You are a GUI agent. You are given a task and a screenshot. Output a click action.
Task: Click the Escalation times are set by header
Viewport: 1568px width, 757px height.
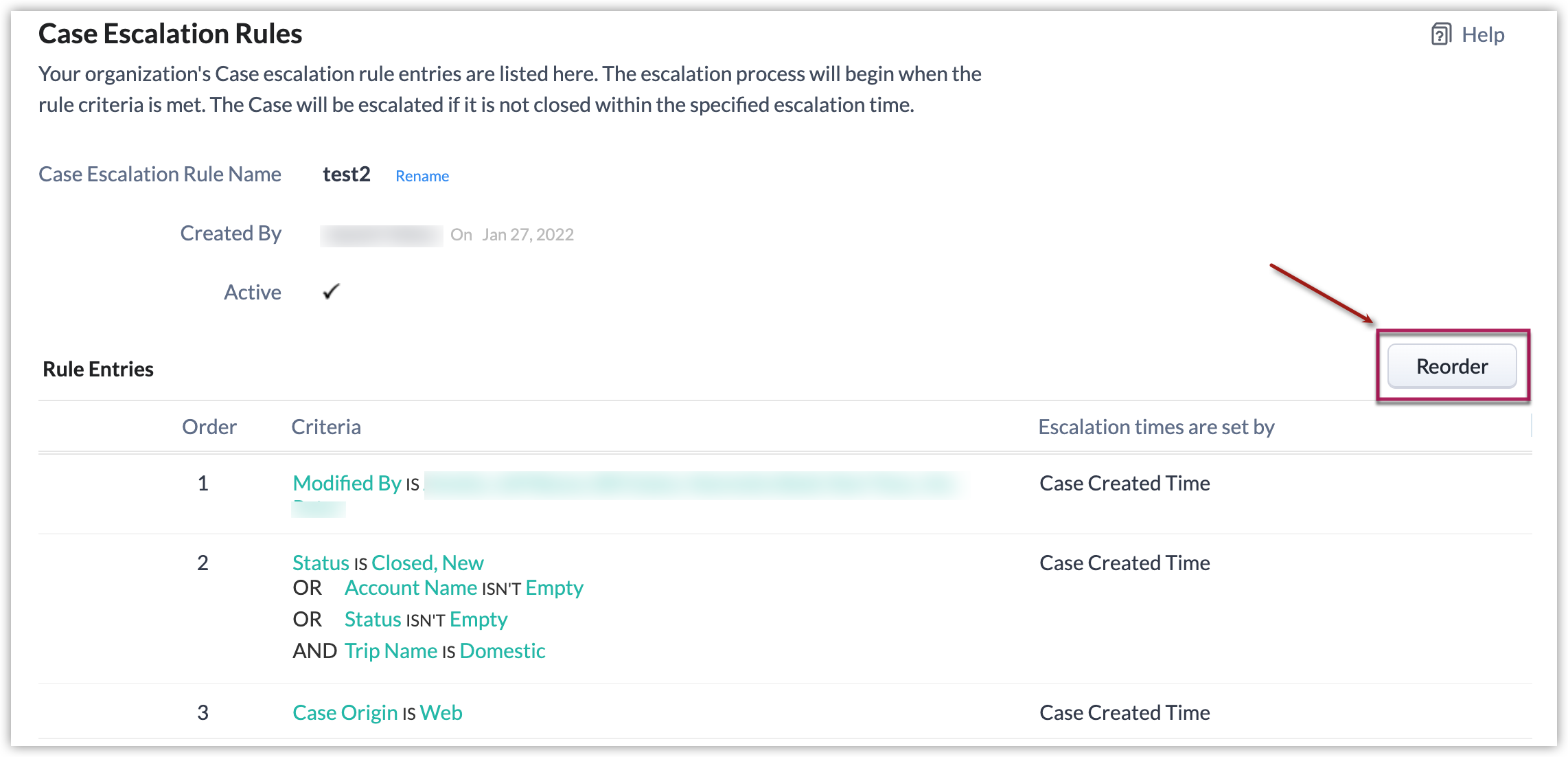click(1155, 427)
